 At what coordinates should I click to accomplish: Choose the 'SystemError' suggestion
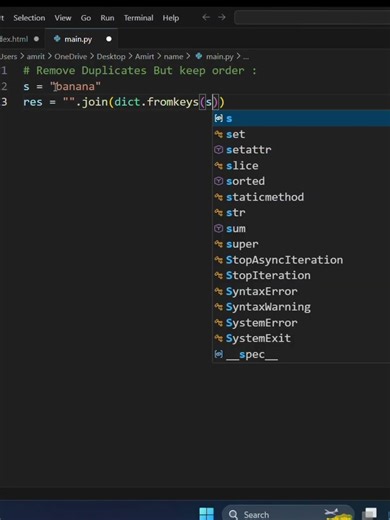coord(301,323)
